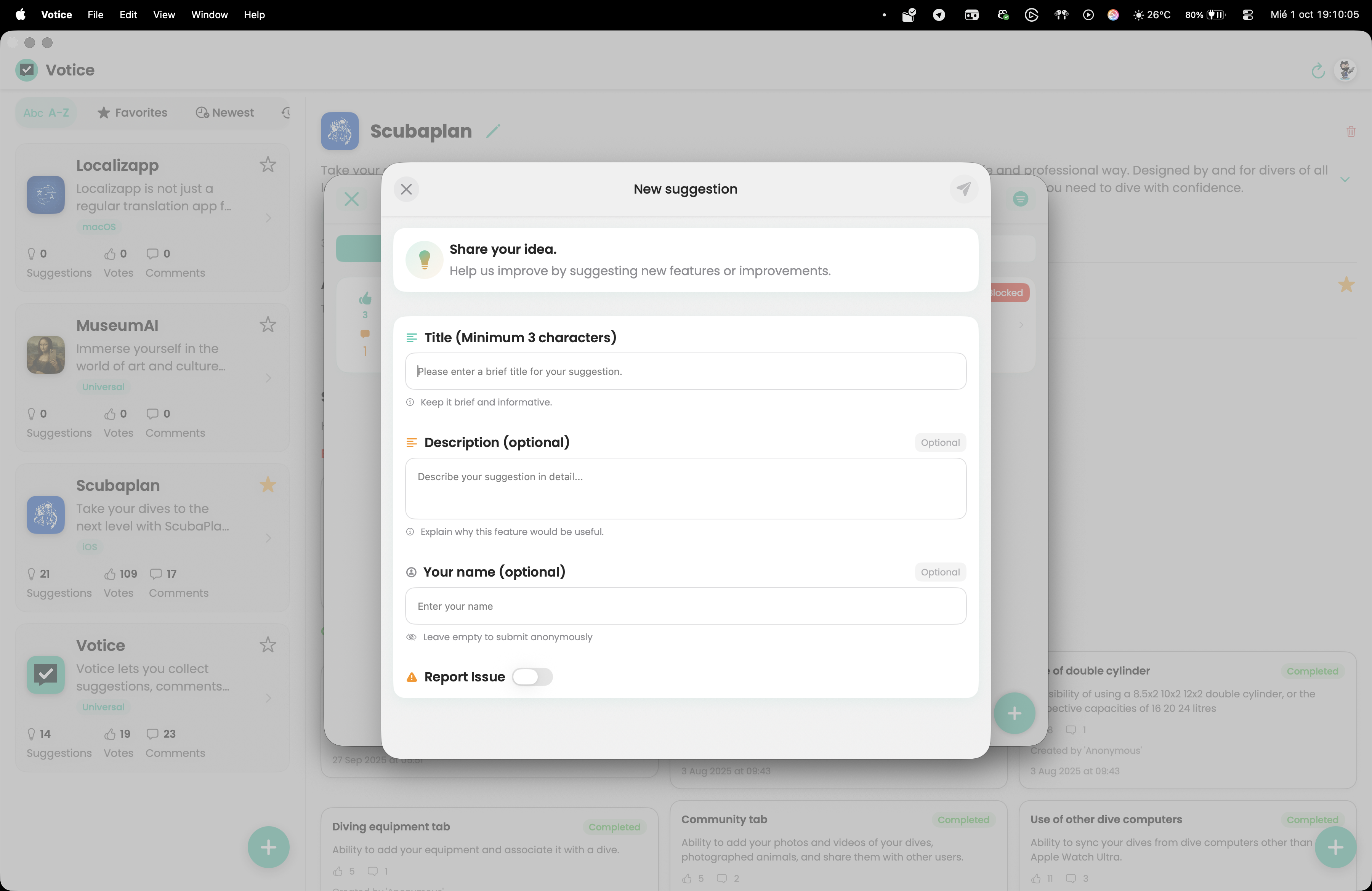1372x891 pixels.
Task: Edit the Scubaplan title via pencil icon
Action: (494, 131)
